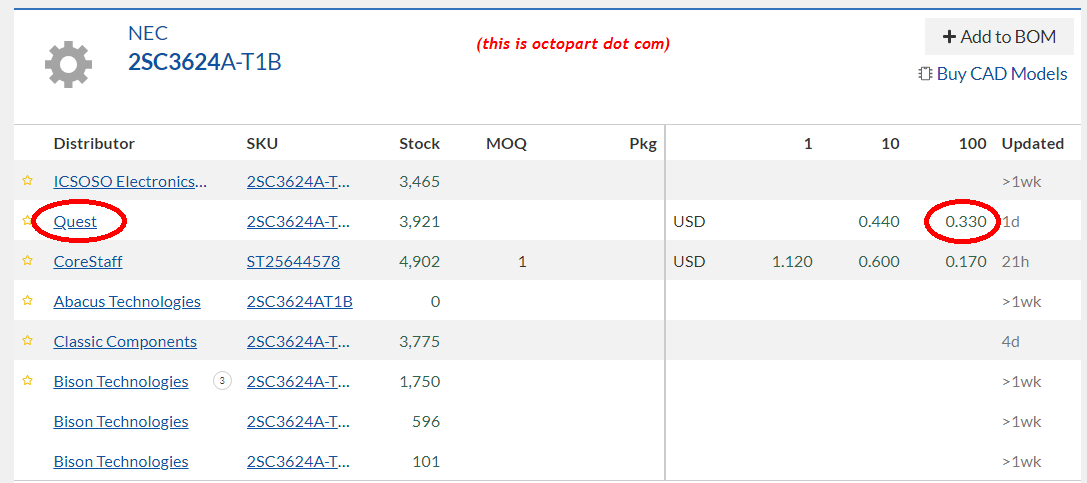The width and height of the screenshot is (1087, 483).
Task: Open the NEC manufacturer link
Action: [148, 33]
